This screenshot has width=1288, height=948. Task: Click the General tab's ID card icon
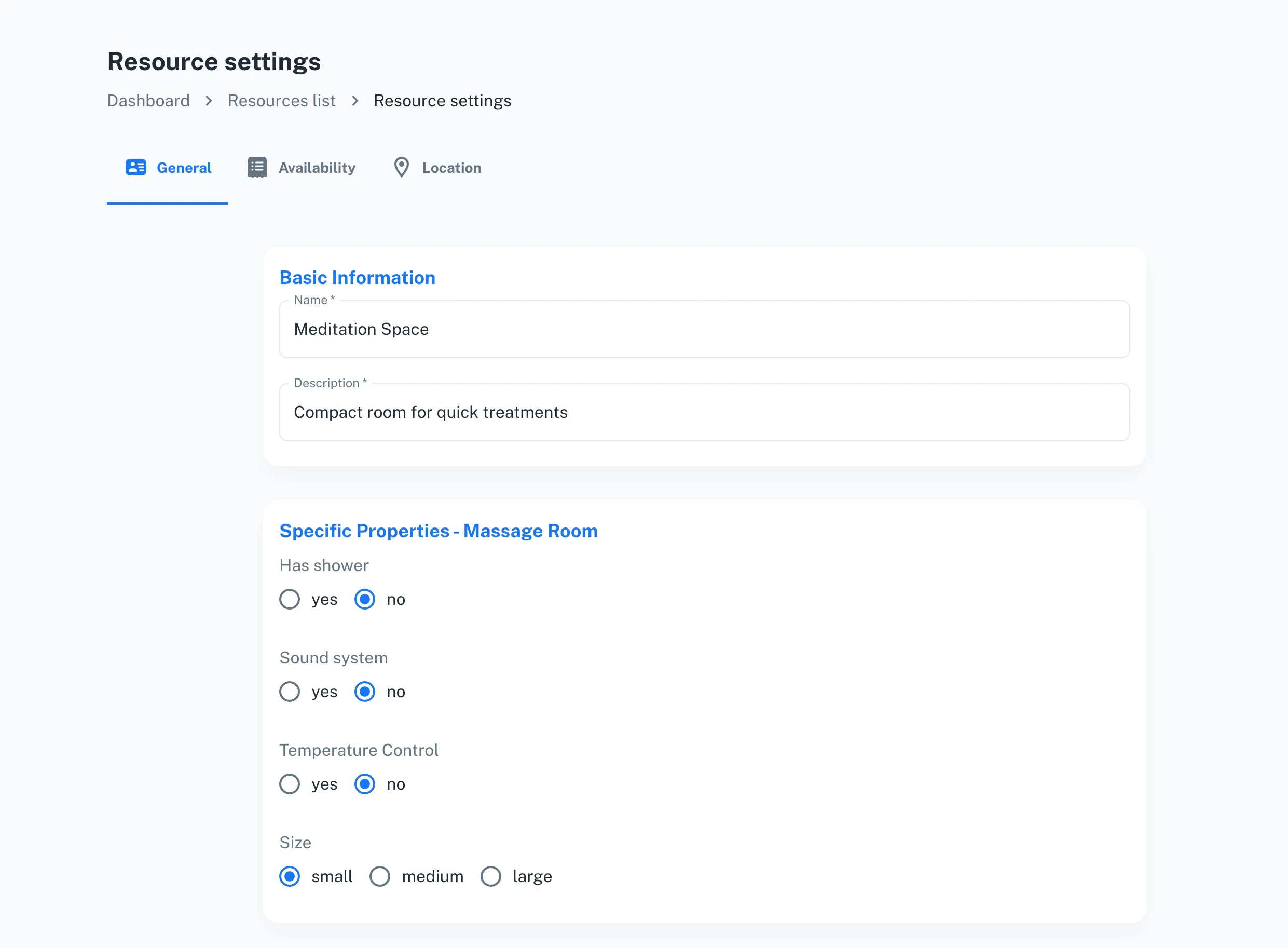[x=135, y=167]
